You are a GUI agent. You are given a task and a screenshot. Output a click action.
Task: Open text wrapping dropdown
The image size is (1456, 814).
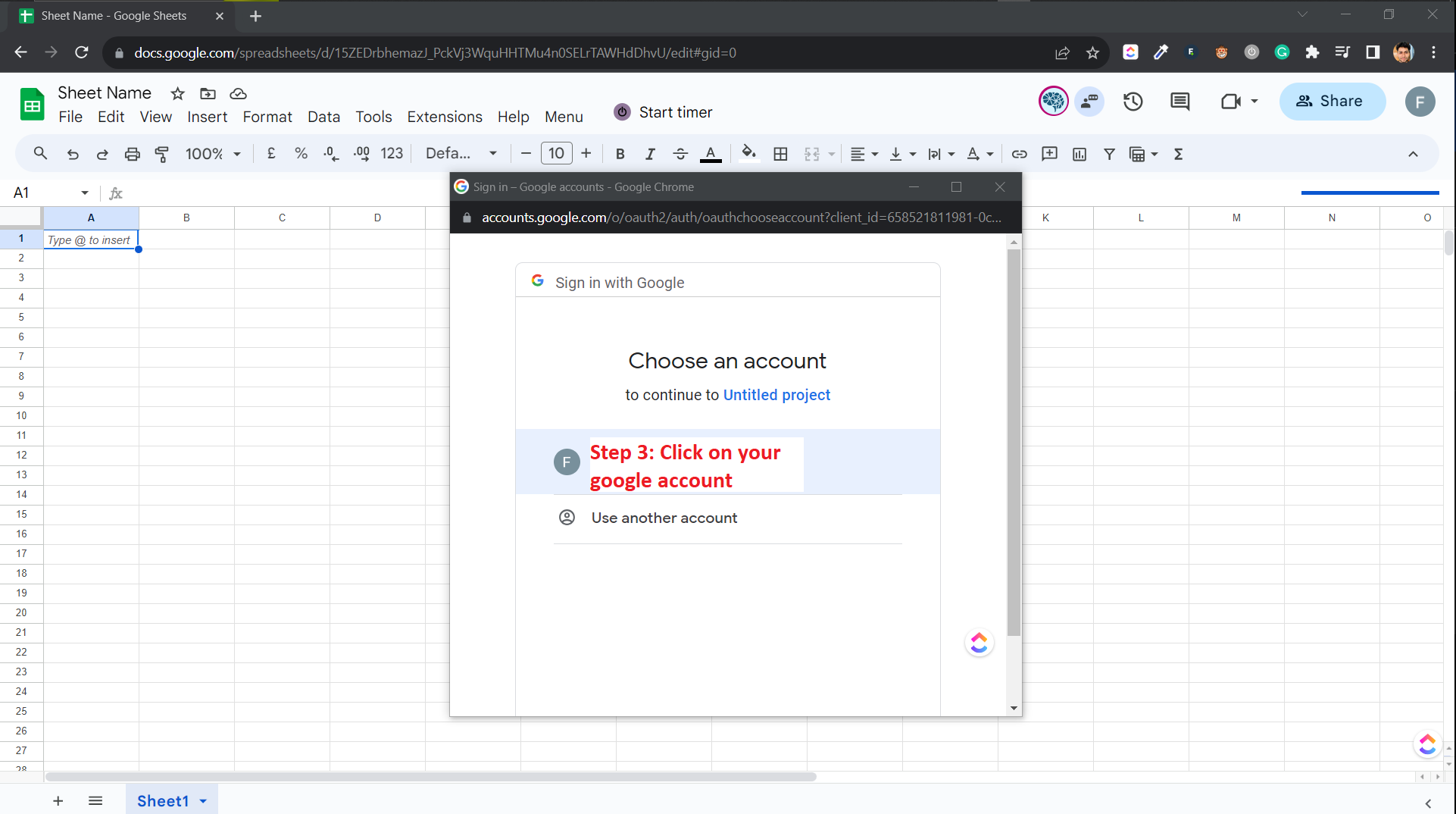coord(941,154)
